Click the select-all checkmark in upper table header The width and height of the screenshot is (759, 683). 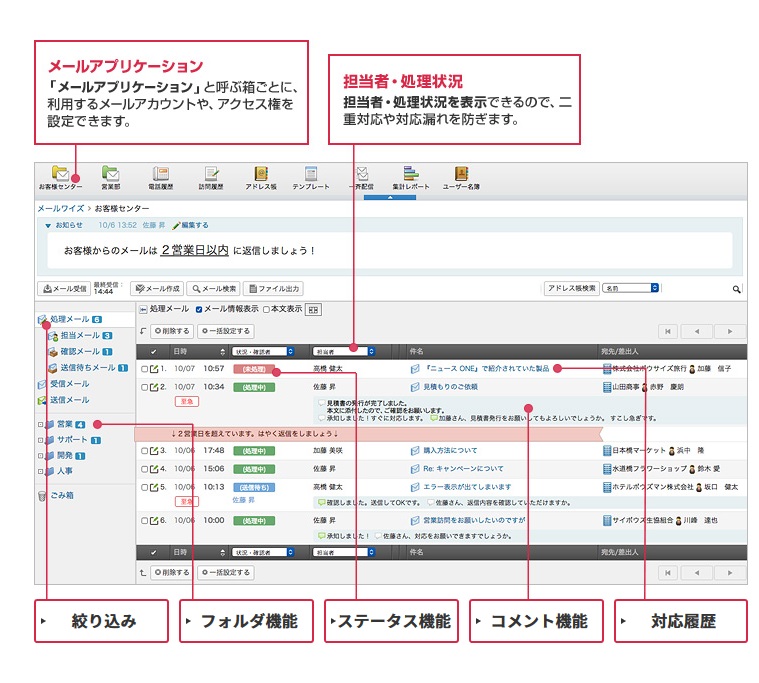pyautogui.click(x=153, y=352)
